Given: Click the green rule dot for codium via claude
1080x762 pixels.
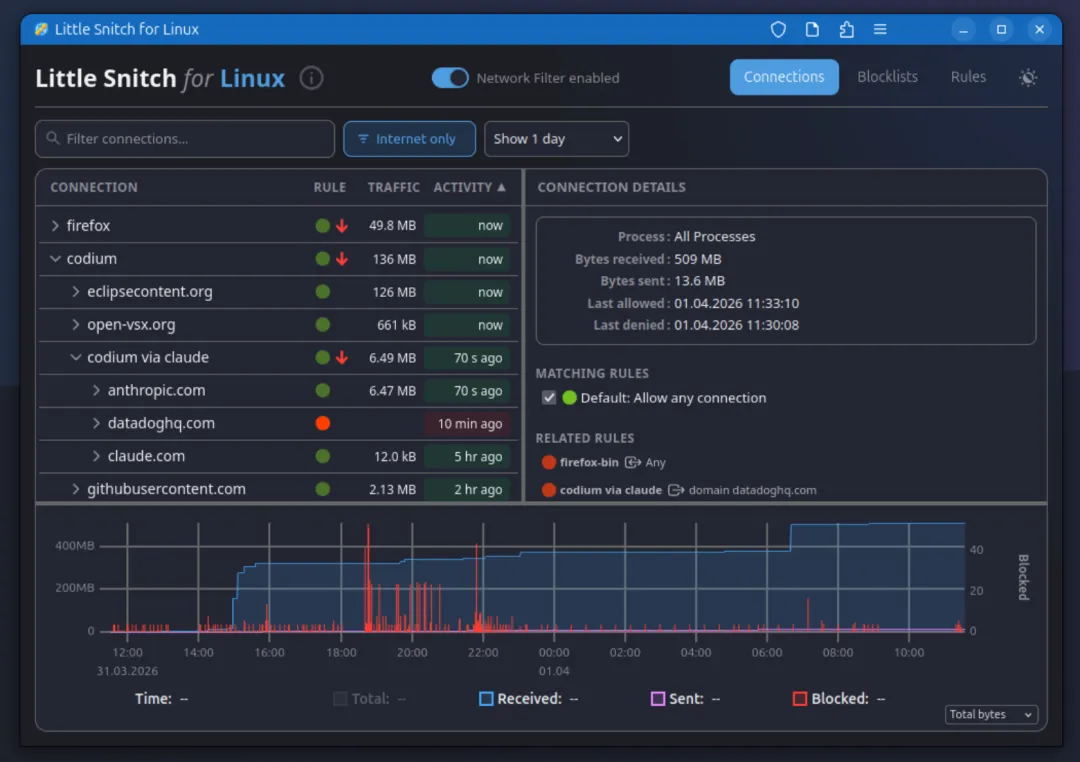Looking at the screenshot, I should point(322,358).
